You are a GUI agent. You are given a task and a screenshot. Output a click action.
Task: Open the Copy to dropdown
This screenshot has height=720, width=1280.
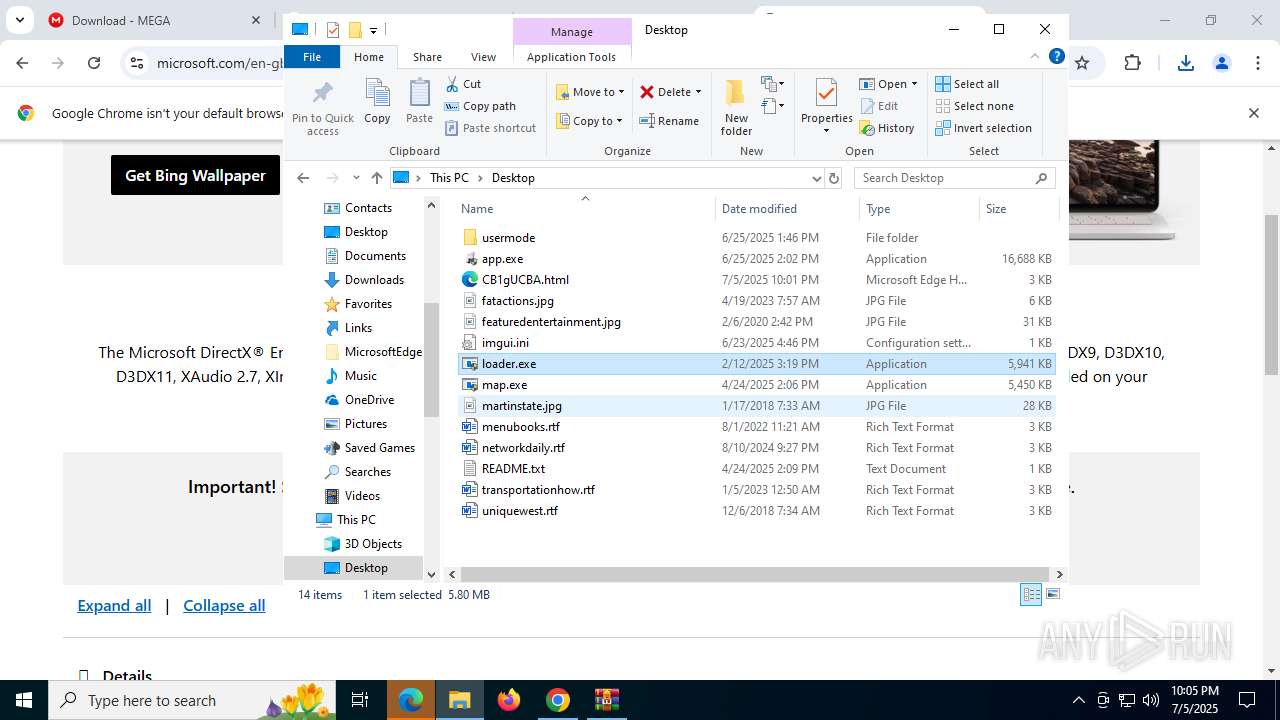tap(589, 121)
